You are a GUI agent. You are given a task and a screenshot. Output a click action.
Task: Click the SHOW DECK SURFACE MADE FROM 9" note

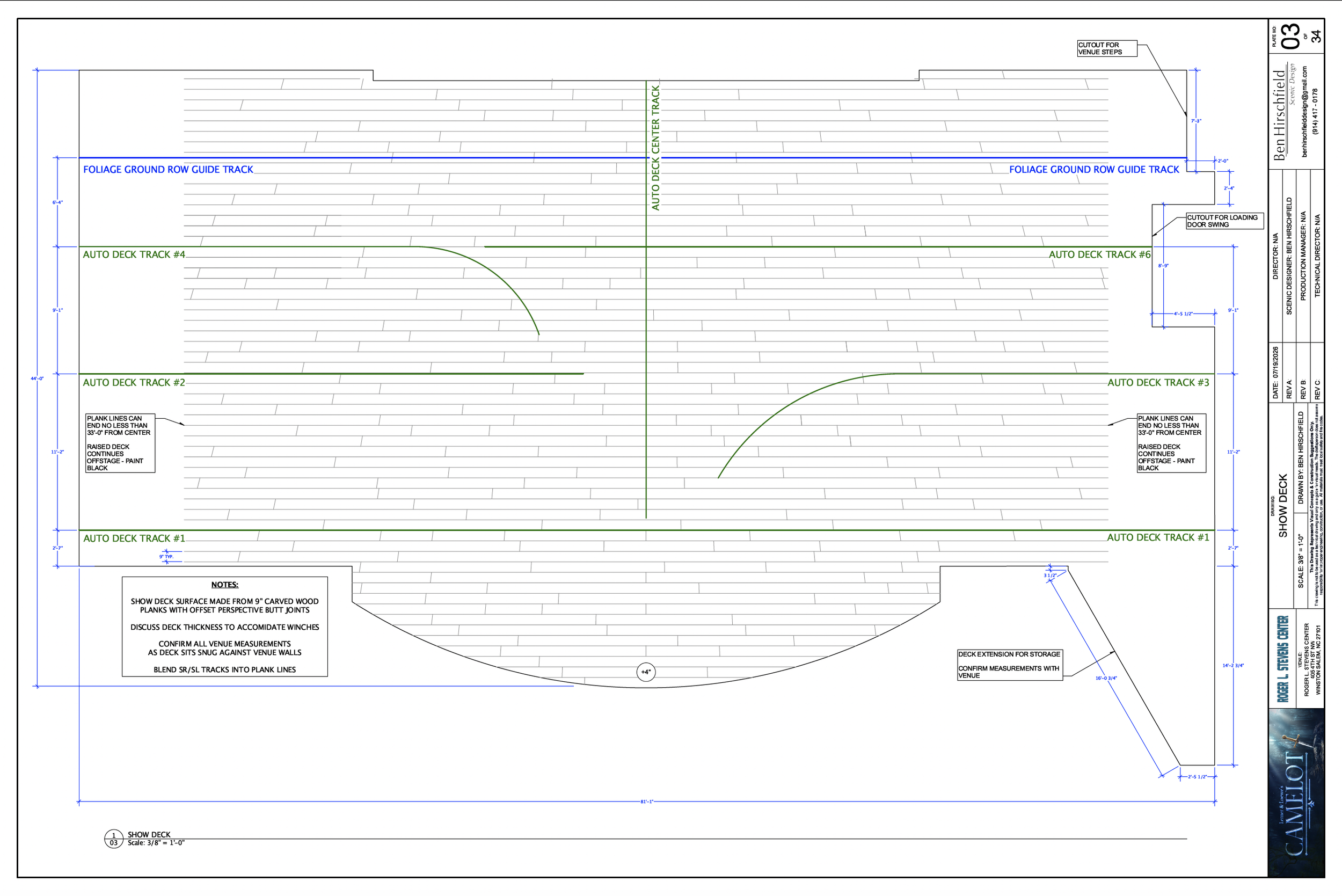(224, 605)
